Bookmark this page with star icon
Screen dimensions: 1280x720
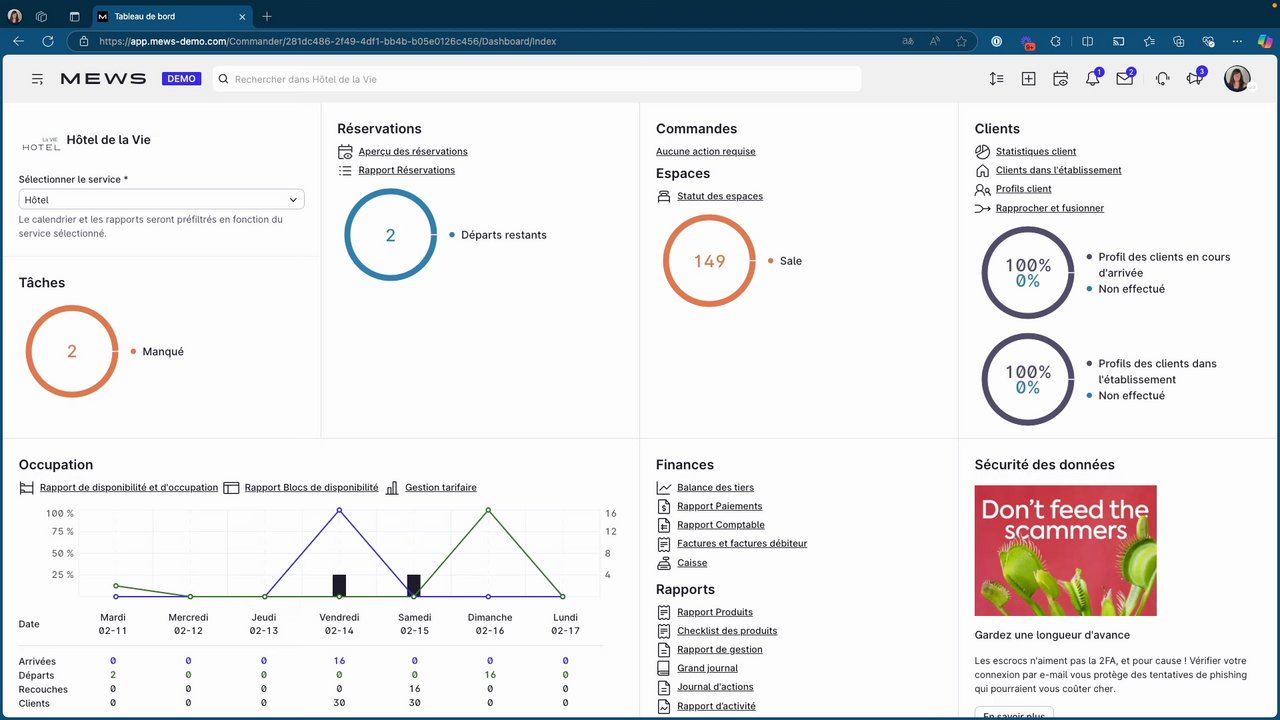tap(961, 41)
